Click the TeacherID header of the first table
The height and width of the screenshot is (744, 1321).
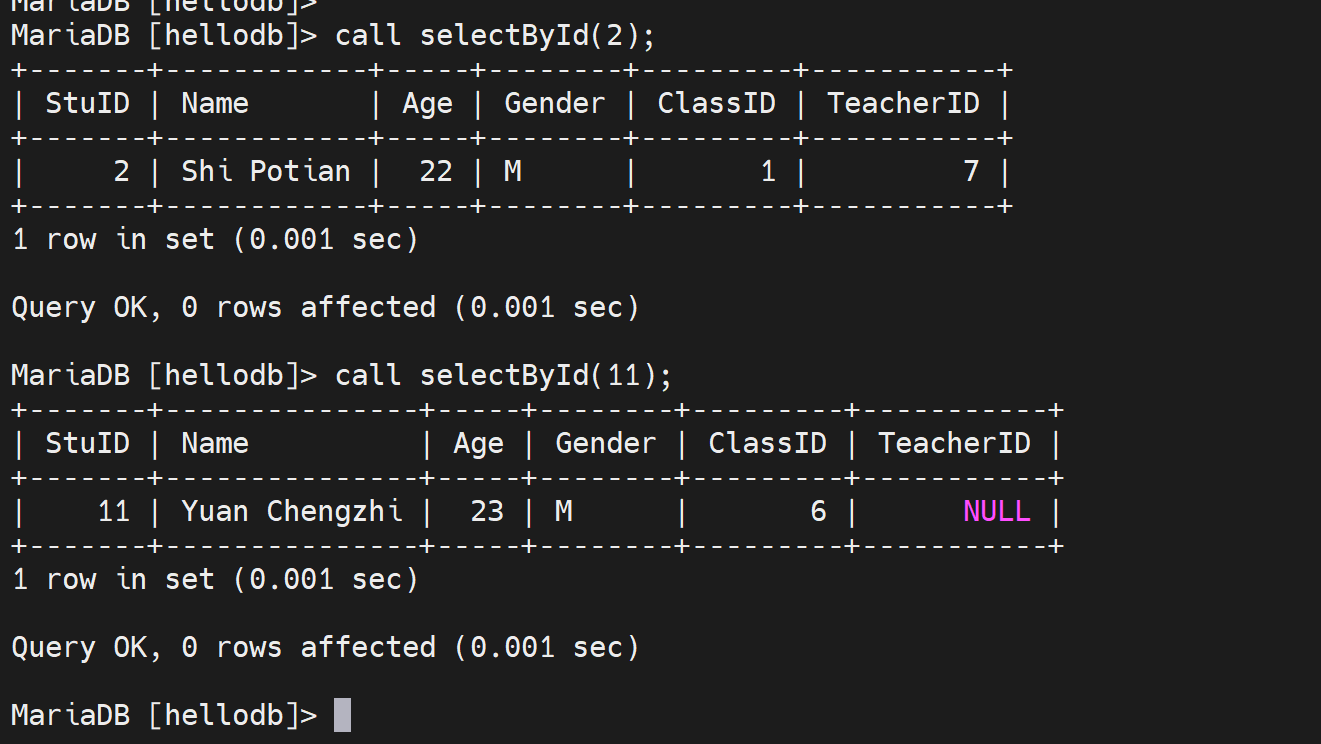coord(903,104)
